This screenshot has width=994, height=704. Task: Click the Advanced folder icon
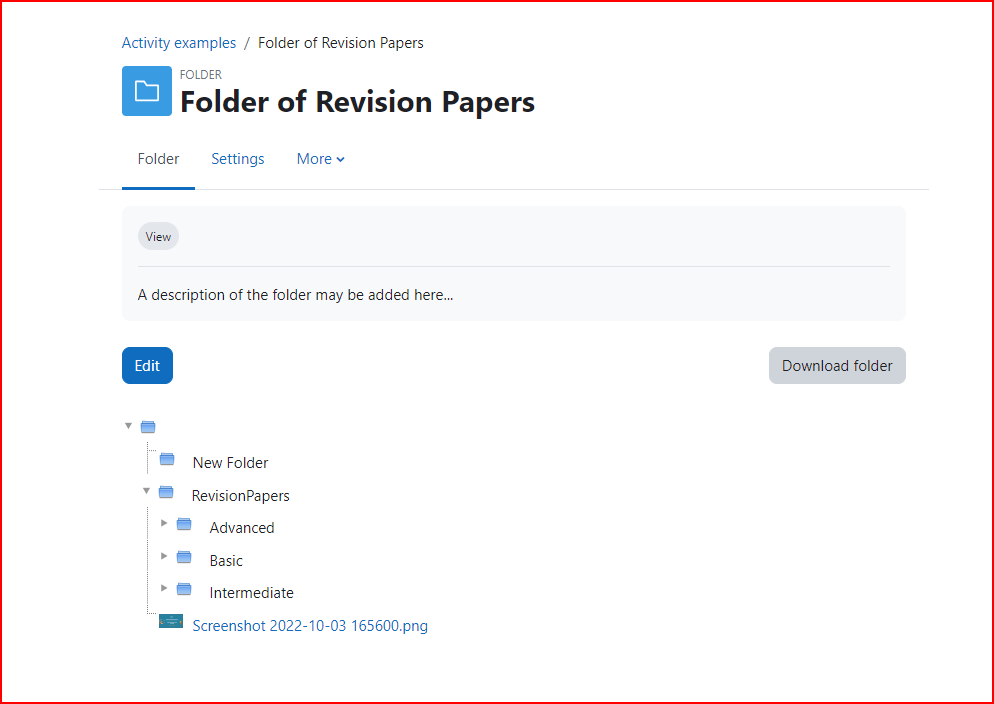tap(184, 524)
